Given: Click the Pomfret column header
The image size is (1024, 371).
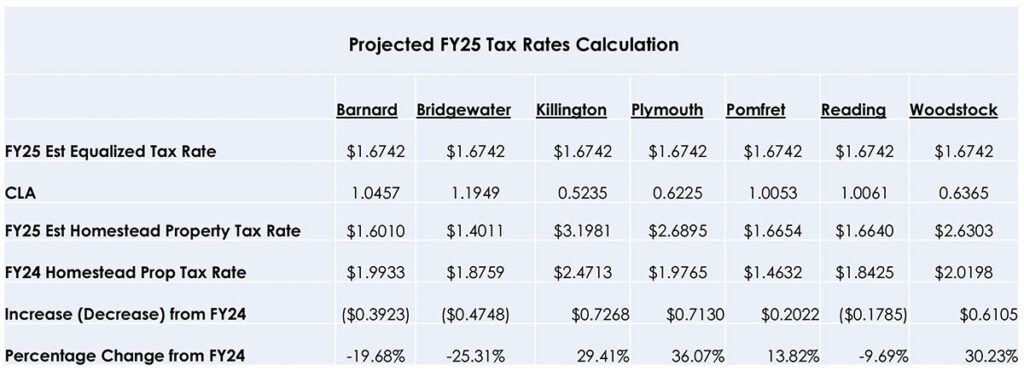Looking at the screenshot, I should (x=756, y=110).
